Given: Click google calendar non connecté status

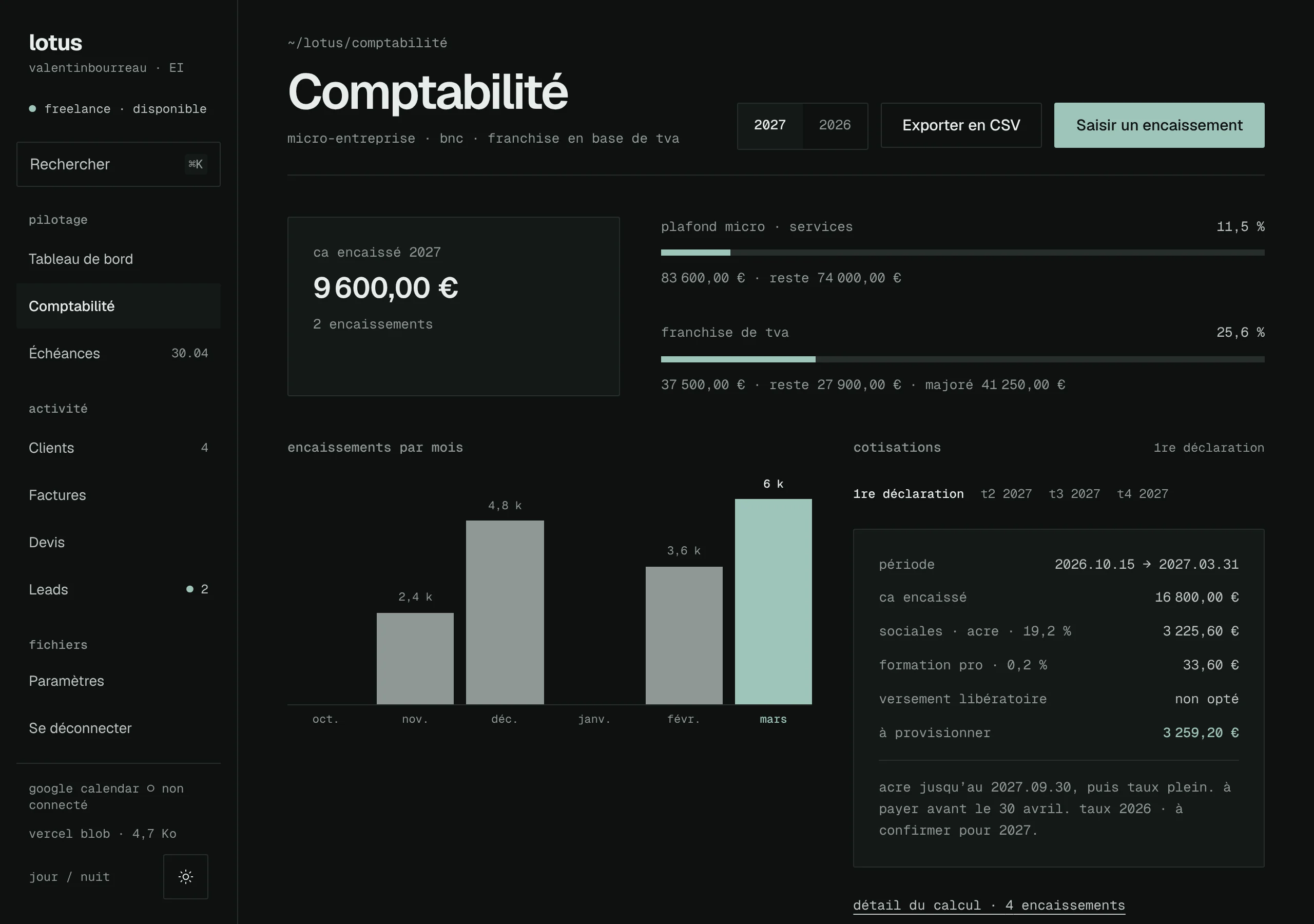Looking at the screenshot, I should (x=106, y=796).
